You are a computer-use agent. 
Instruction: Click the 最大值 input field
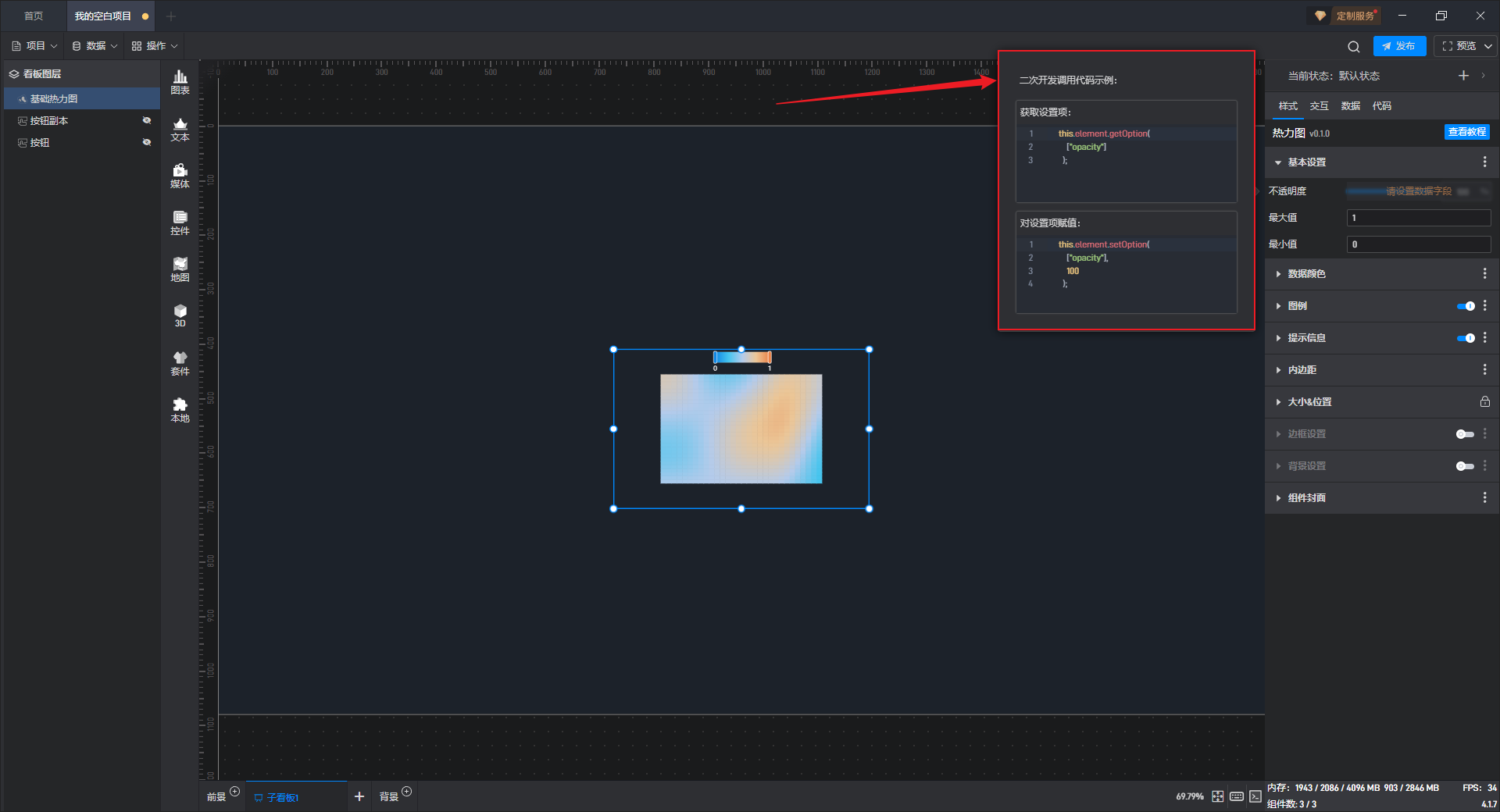1418,218
